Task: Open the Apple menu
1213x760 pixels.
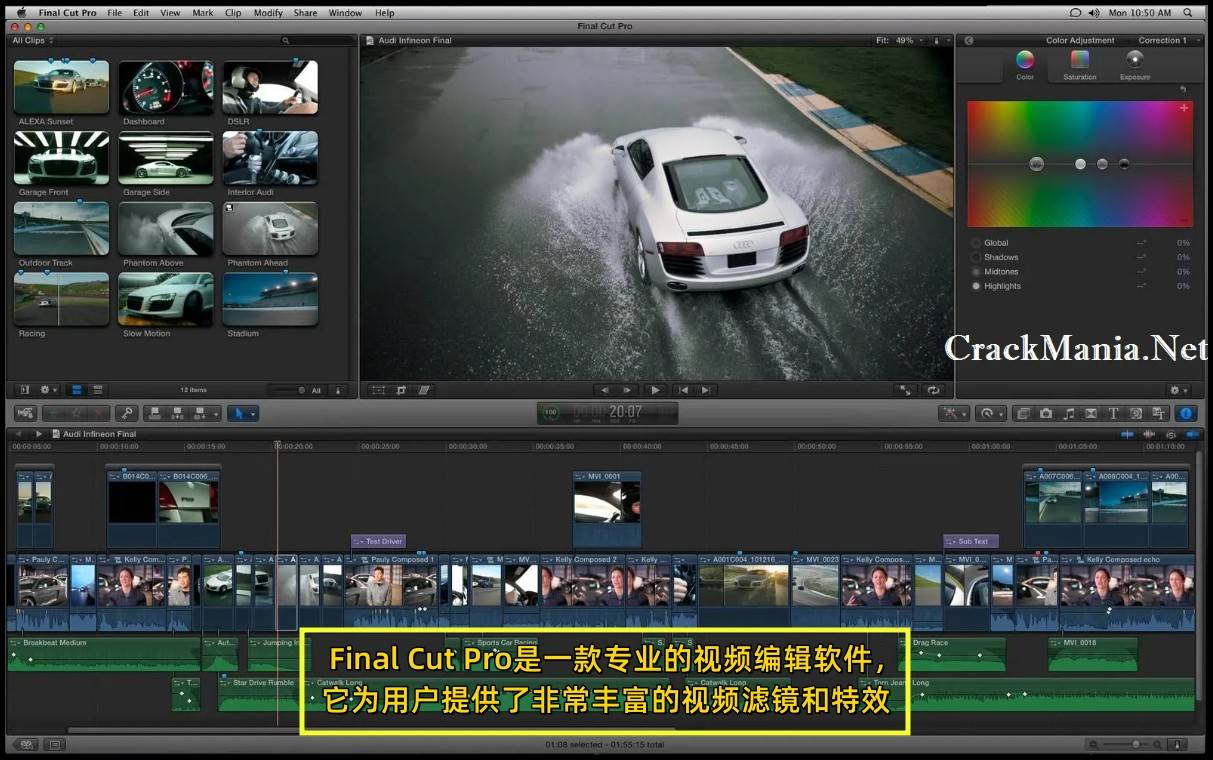Action: click(x=21, y=13)
